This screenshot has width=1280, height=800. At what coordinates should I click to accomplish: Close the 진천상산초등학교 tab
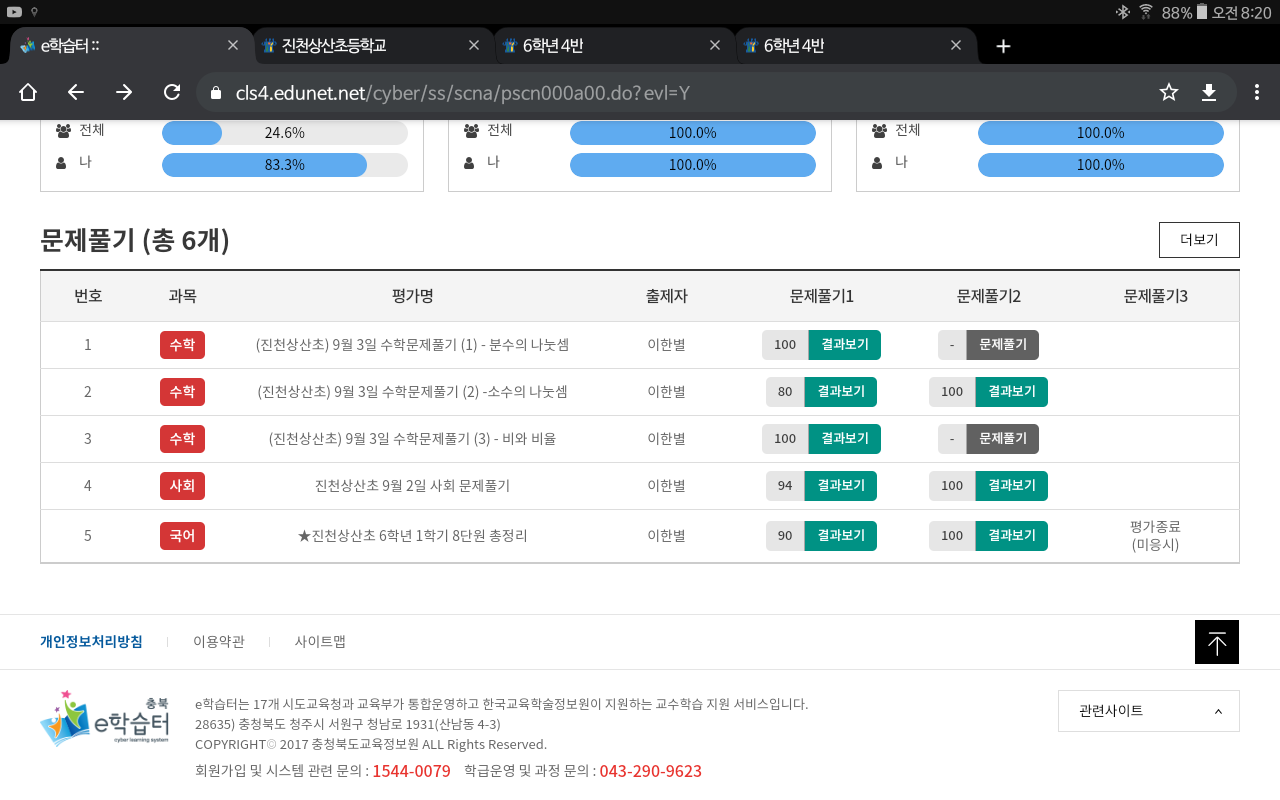click(474, 45)
